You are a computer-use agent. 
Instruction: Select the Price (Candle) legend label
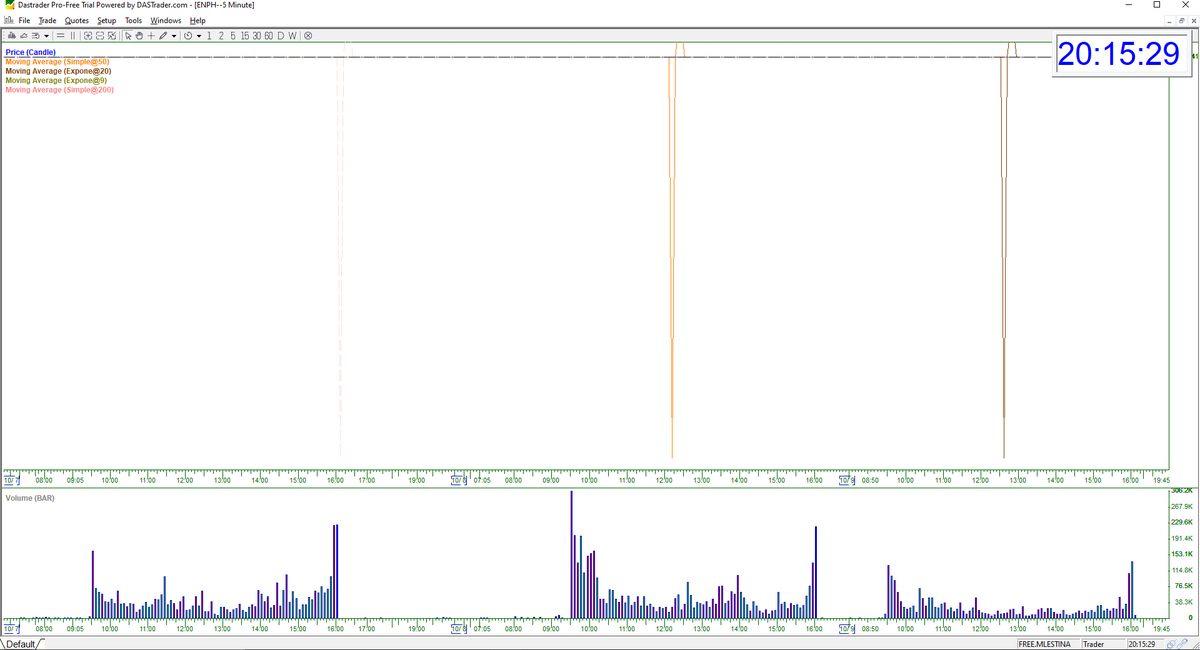(x=31, y=52)
